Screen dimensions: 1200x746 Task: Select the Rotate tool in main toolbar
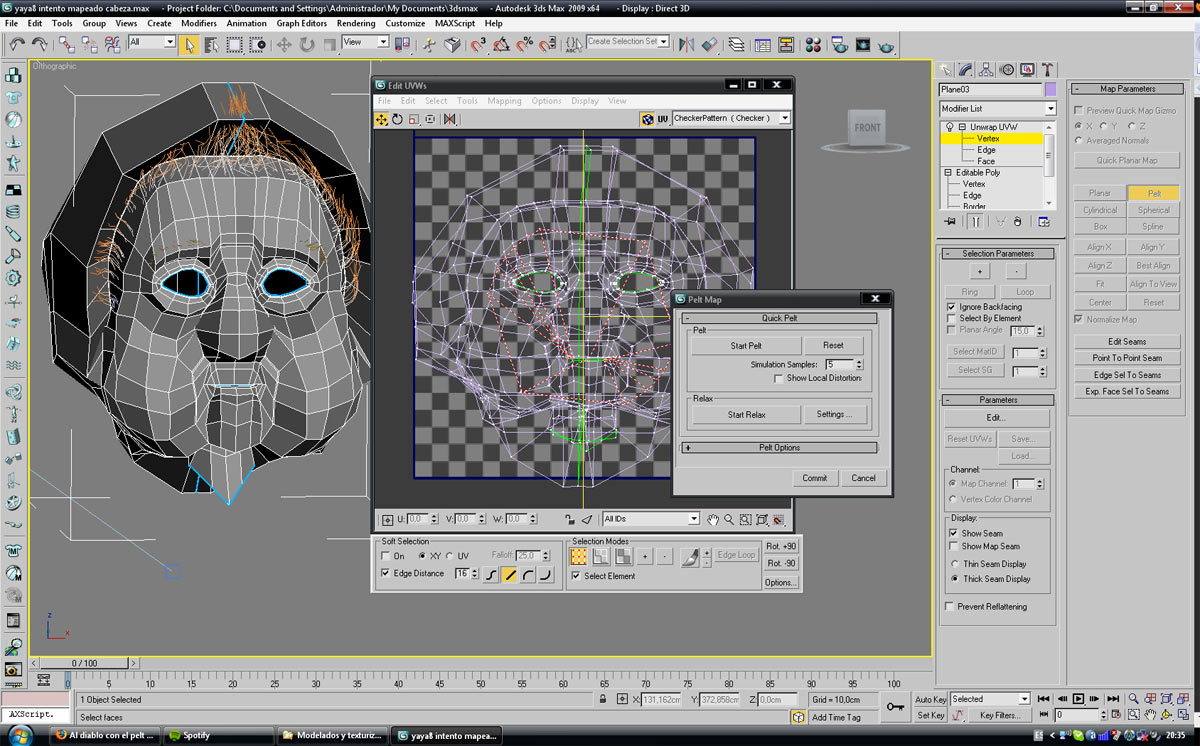point(306,44)
